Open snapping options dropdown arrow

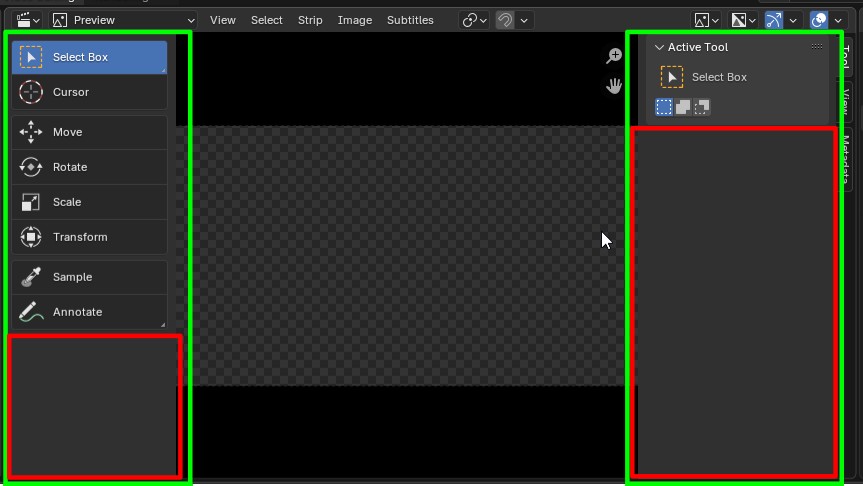click(x=524, y=20)
